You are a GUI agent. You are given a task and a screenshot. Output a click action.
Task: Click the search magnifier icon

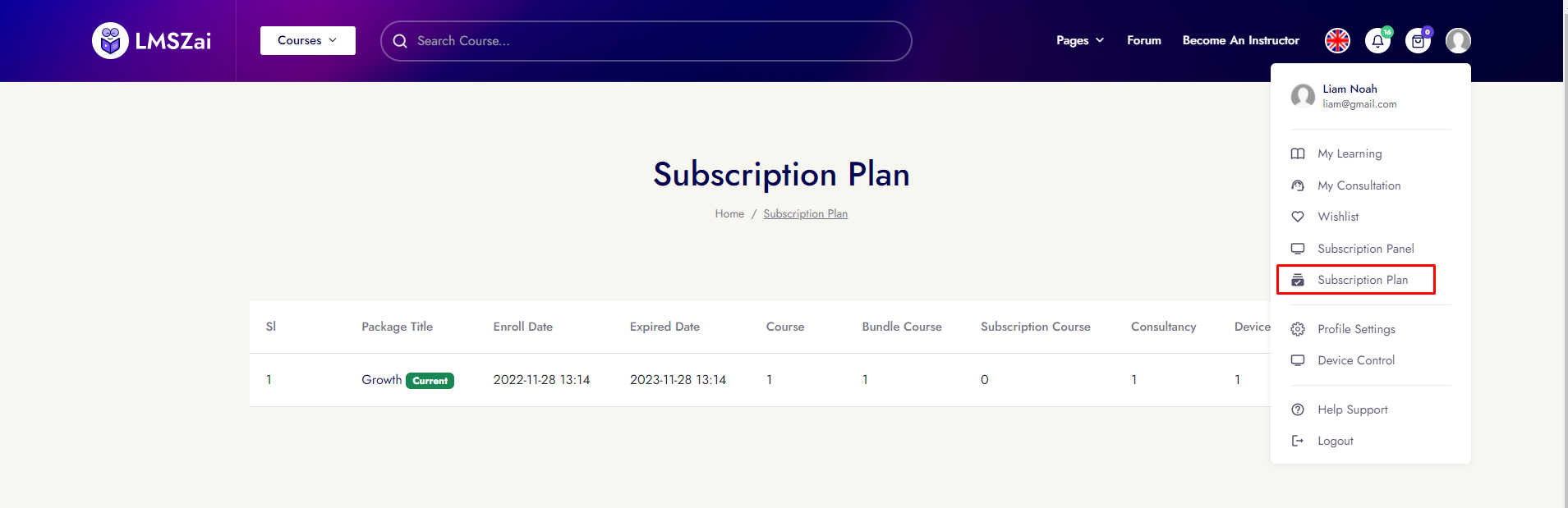400,41
